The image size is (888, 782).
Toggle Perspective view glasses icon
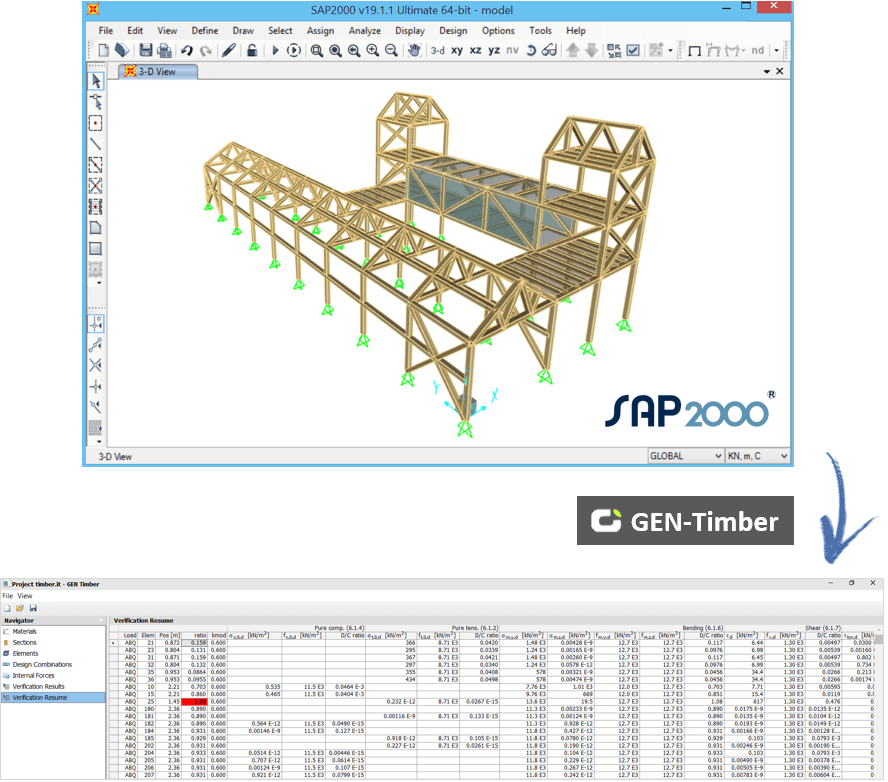click(x=549, y=50)
